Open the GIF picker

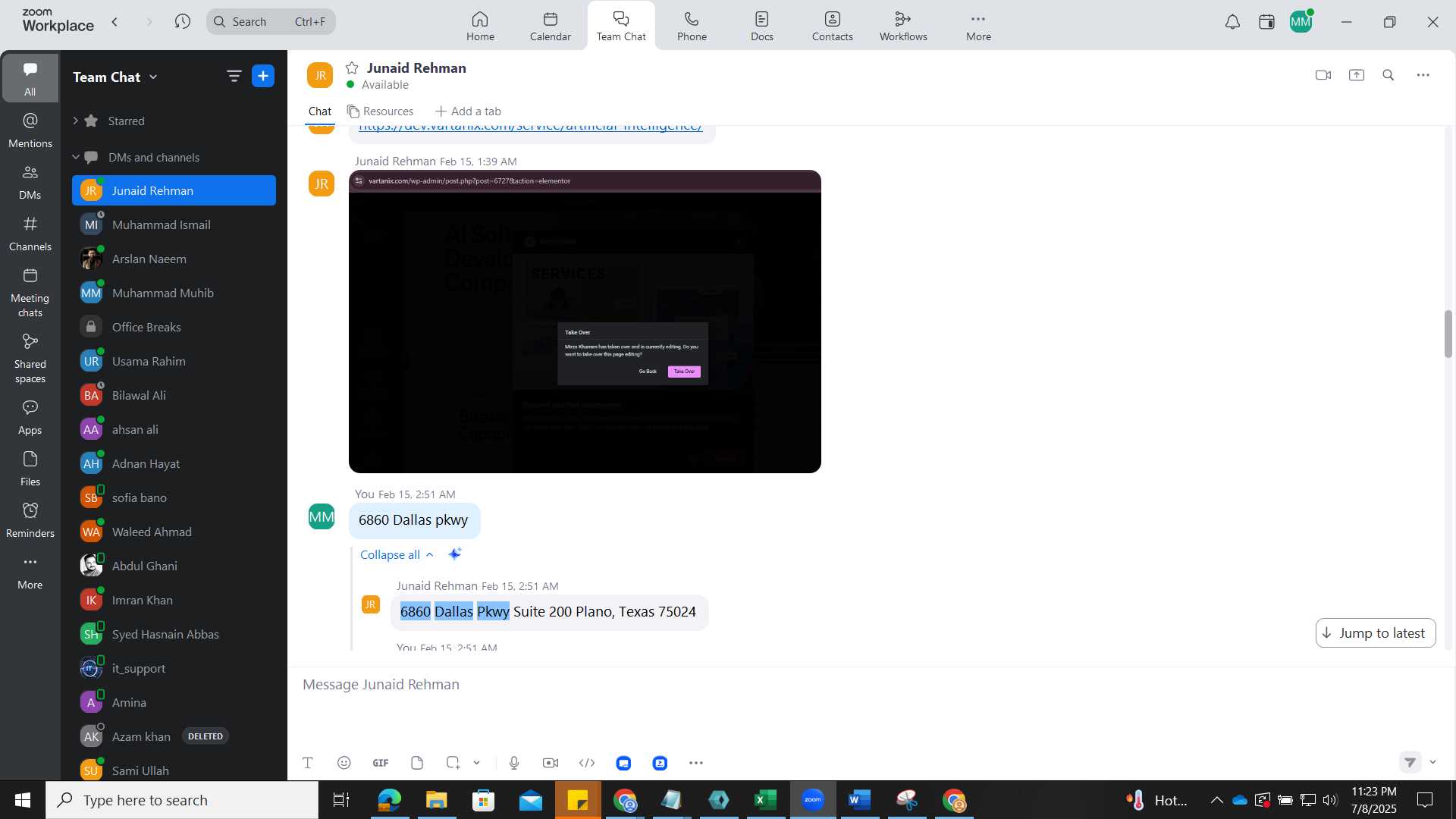pos(381,763)
